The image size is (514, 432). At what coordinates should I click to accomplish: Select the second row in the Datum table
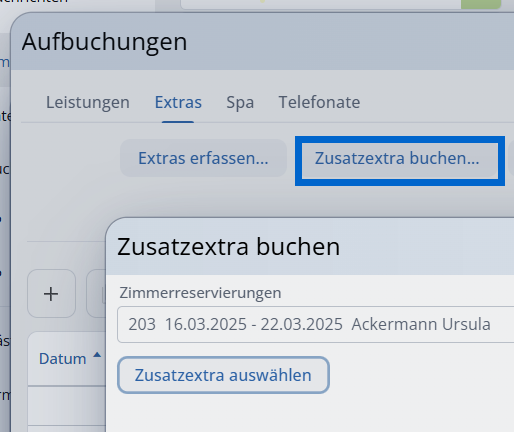click(x=67, y=429)
